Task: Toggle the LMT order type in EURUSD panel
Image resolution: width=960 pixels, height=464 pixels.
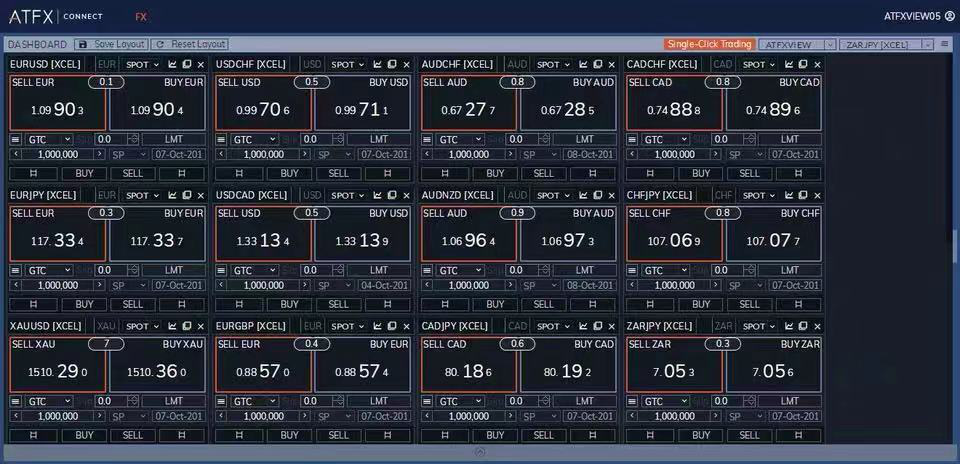Action: [173, 140]
